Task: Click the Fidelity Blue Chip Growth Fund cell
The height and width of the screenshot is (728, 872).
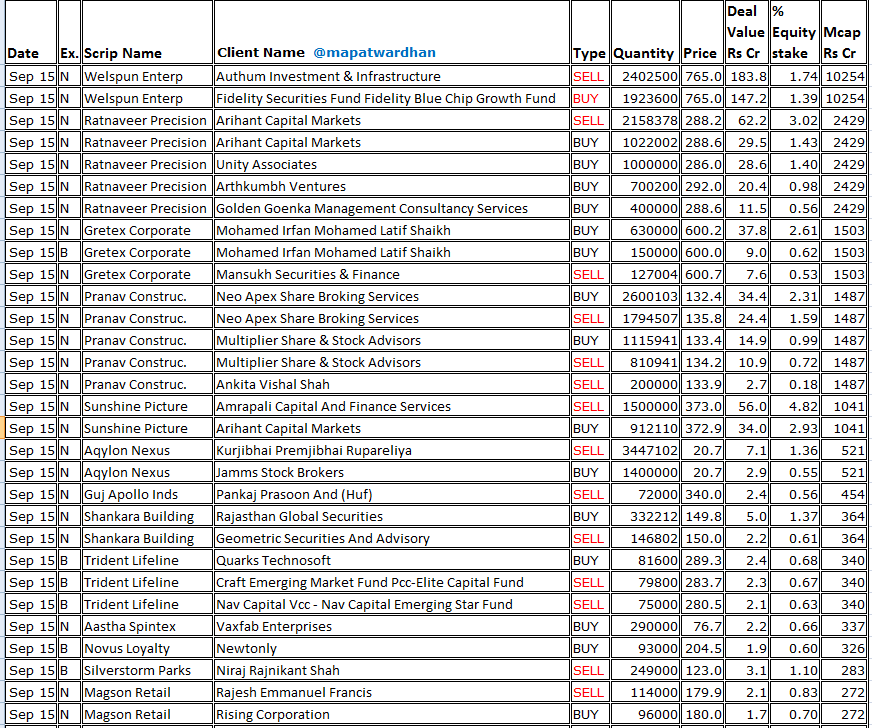Action: pyautogui.click(x=392, y=98)
